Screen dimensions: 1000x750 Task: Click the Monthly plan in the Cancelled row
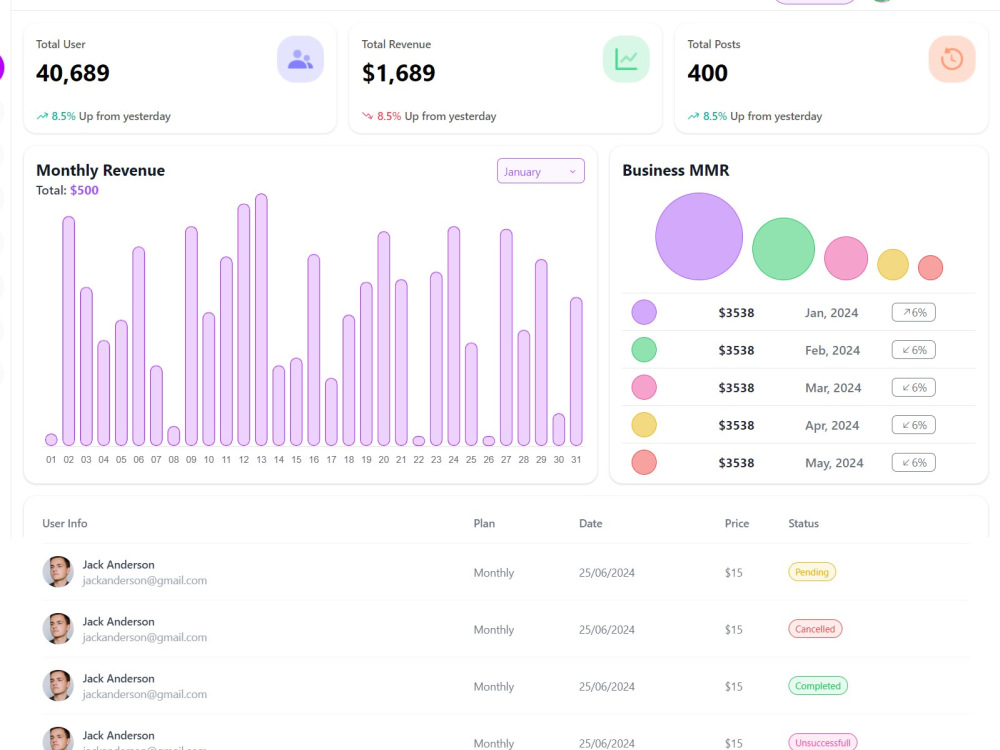(x=494, y=629)
